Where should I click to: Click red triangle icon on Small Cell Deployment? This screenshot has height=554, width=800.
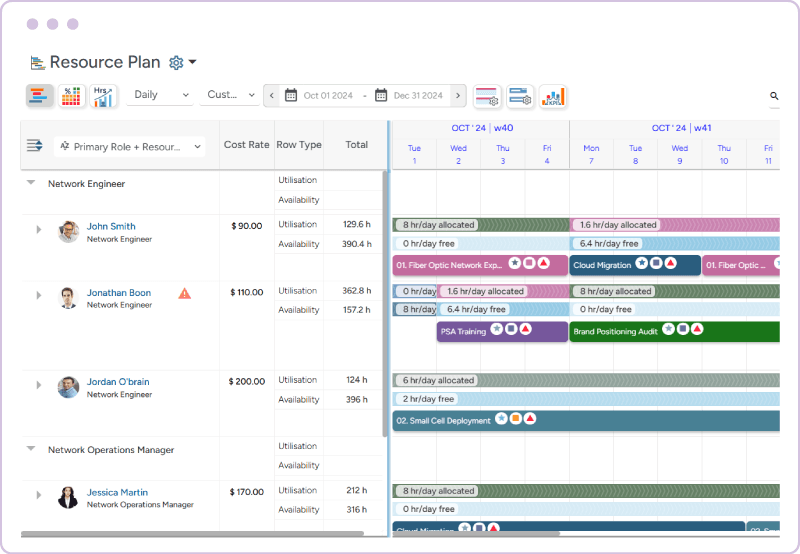(x=530, y=418)
